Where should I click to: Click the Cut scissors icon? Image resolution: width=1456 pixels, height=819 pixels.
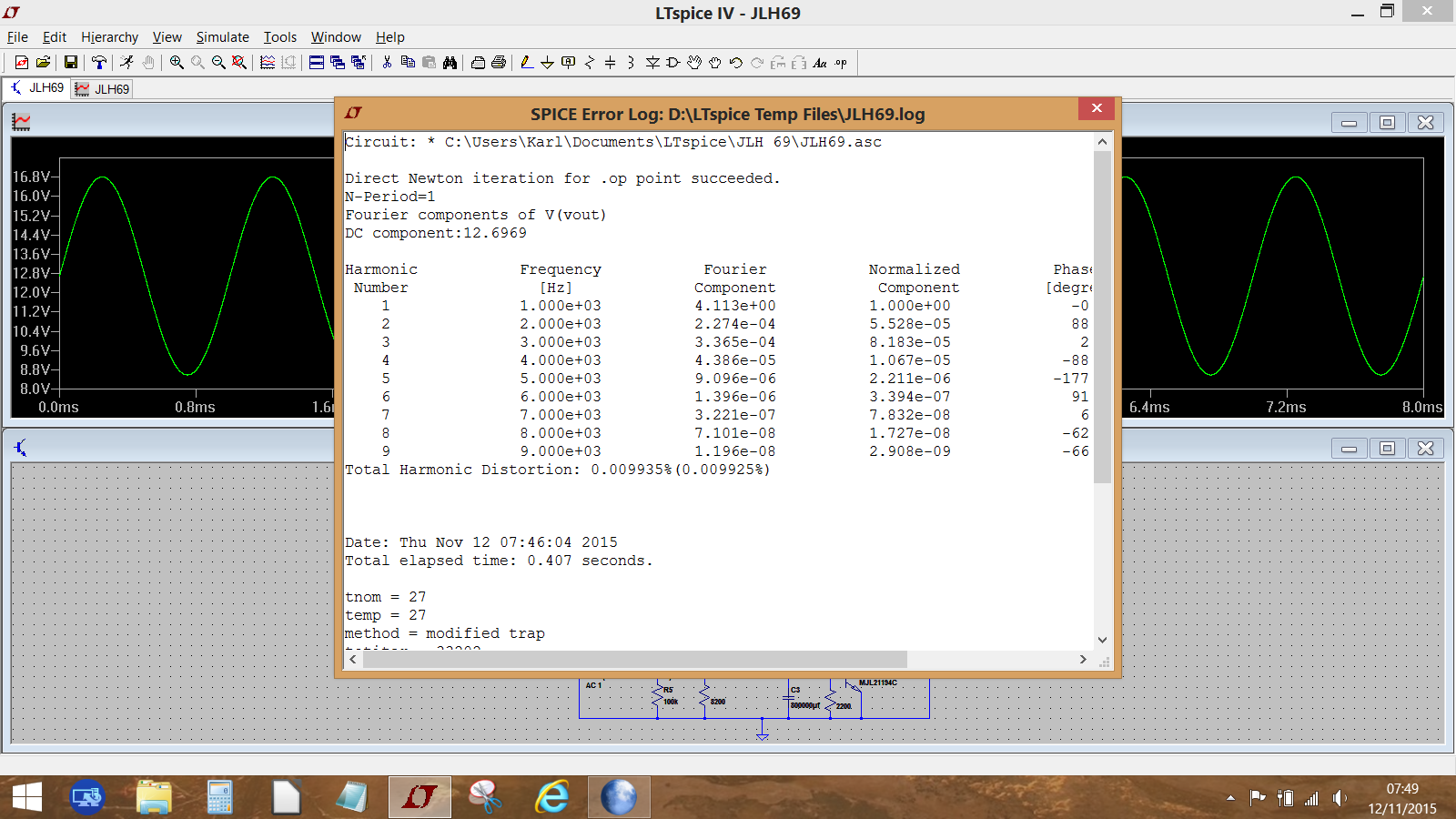387,63
